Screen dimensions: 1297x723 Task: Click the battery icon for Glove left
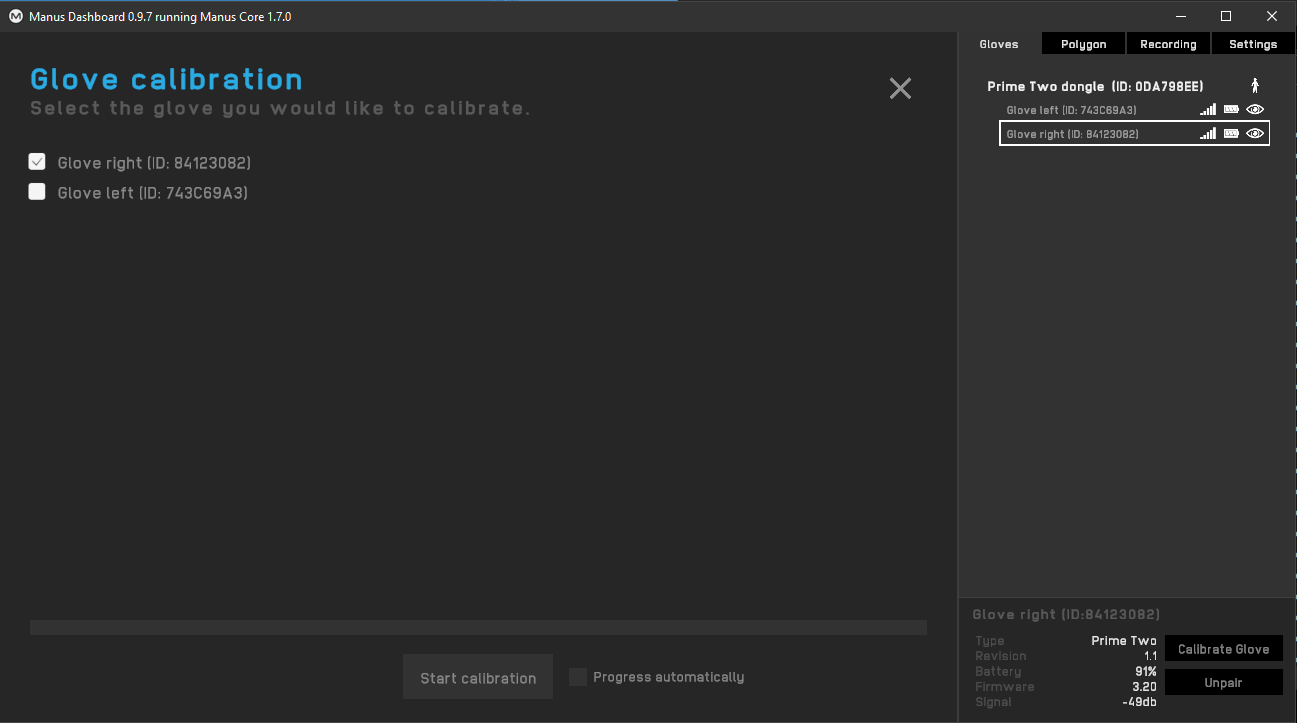tap(1231, 110)
